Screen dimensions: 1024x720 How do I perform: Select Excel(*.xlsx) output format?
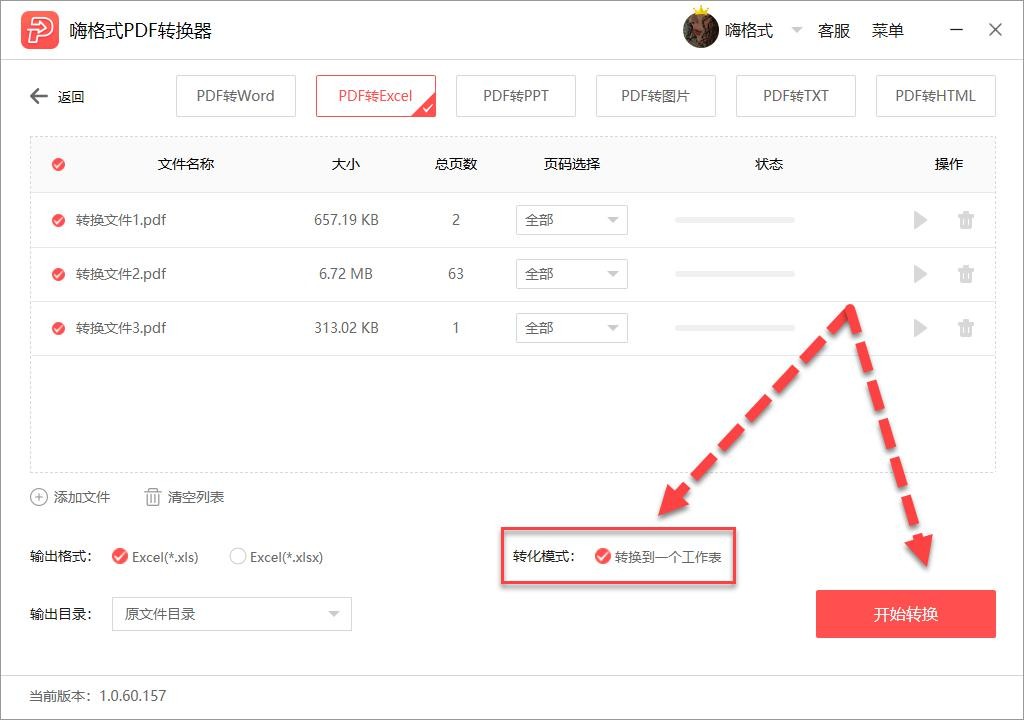pos(238,557)
